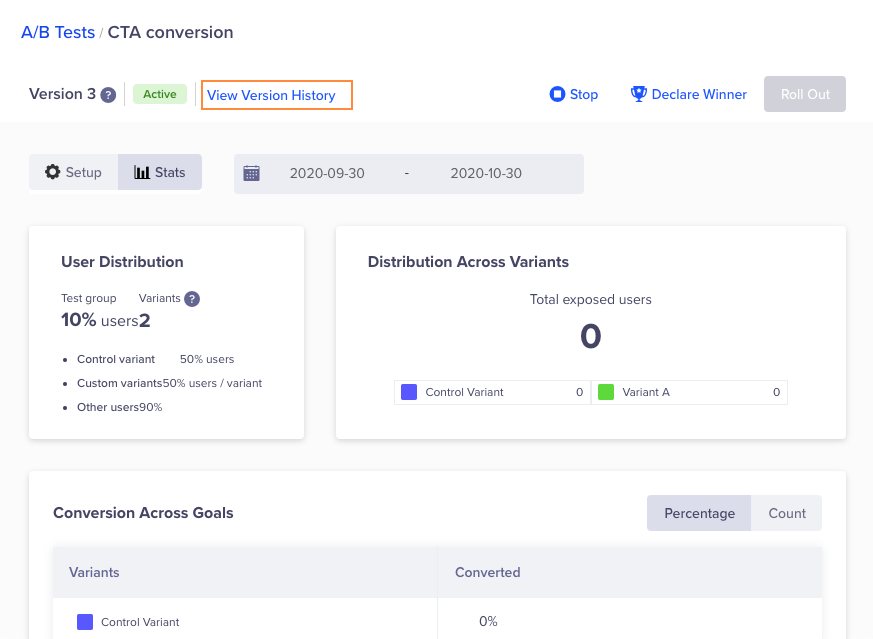Click the blue Control Variant legend swatch

pos(408,392)
